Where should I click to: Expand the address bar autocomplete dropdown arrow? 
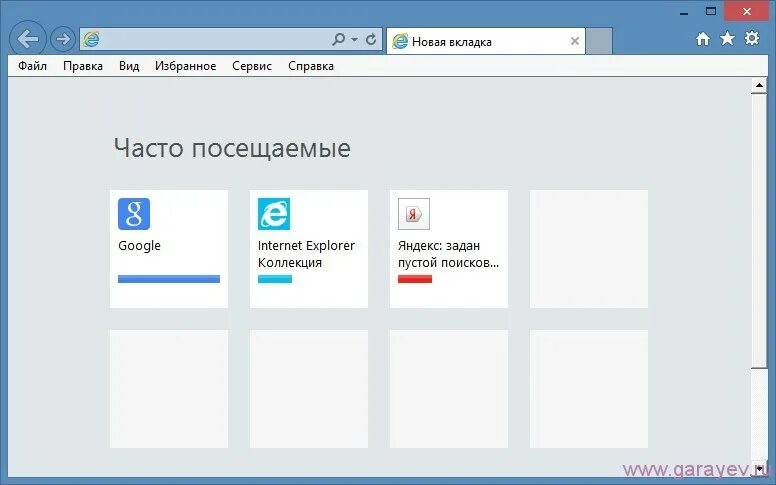(x=354, y=39)
